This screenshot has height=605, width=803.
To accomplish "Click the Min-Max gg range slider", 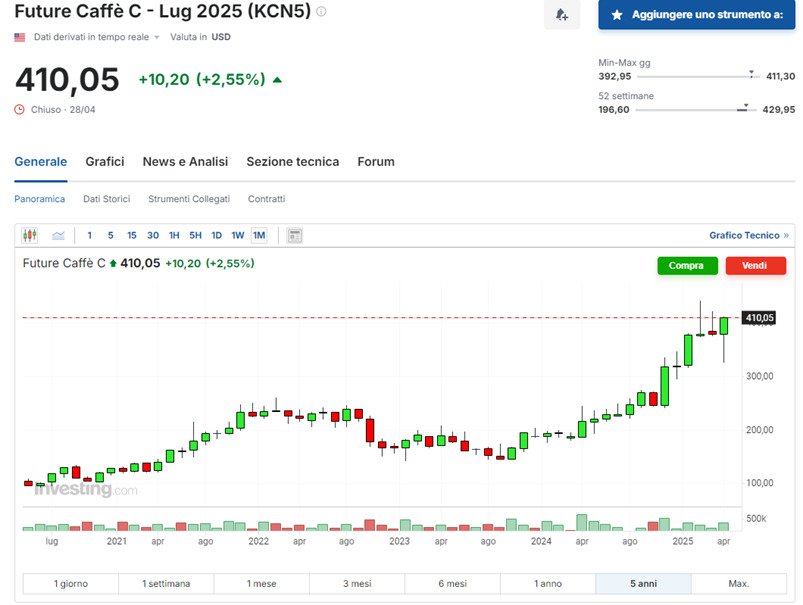I will [x=698, y=76].
